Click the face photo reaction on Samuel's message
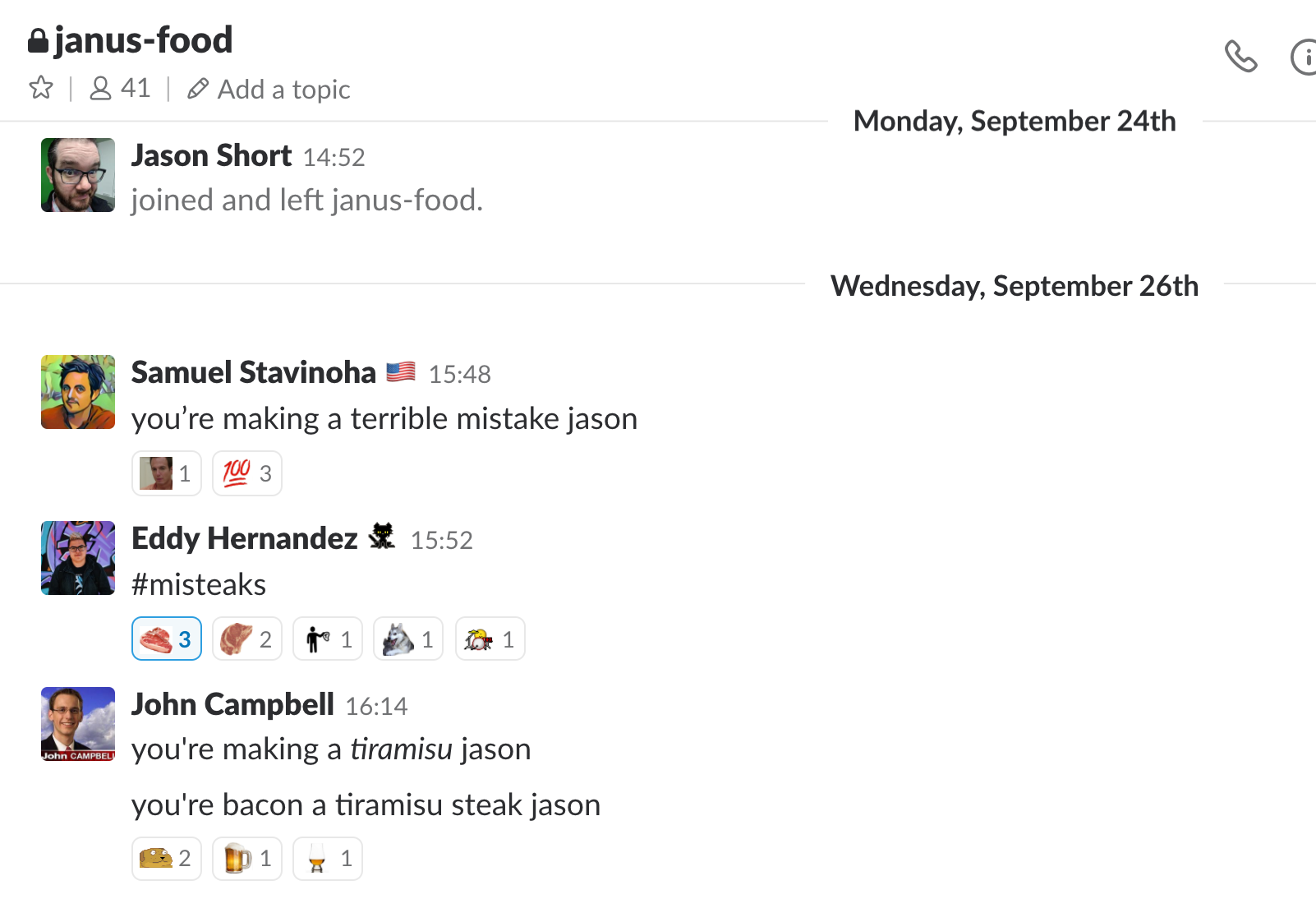This screenshot has width=1316, height=922. 167,473
